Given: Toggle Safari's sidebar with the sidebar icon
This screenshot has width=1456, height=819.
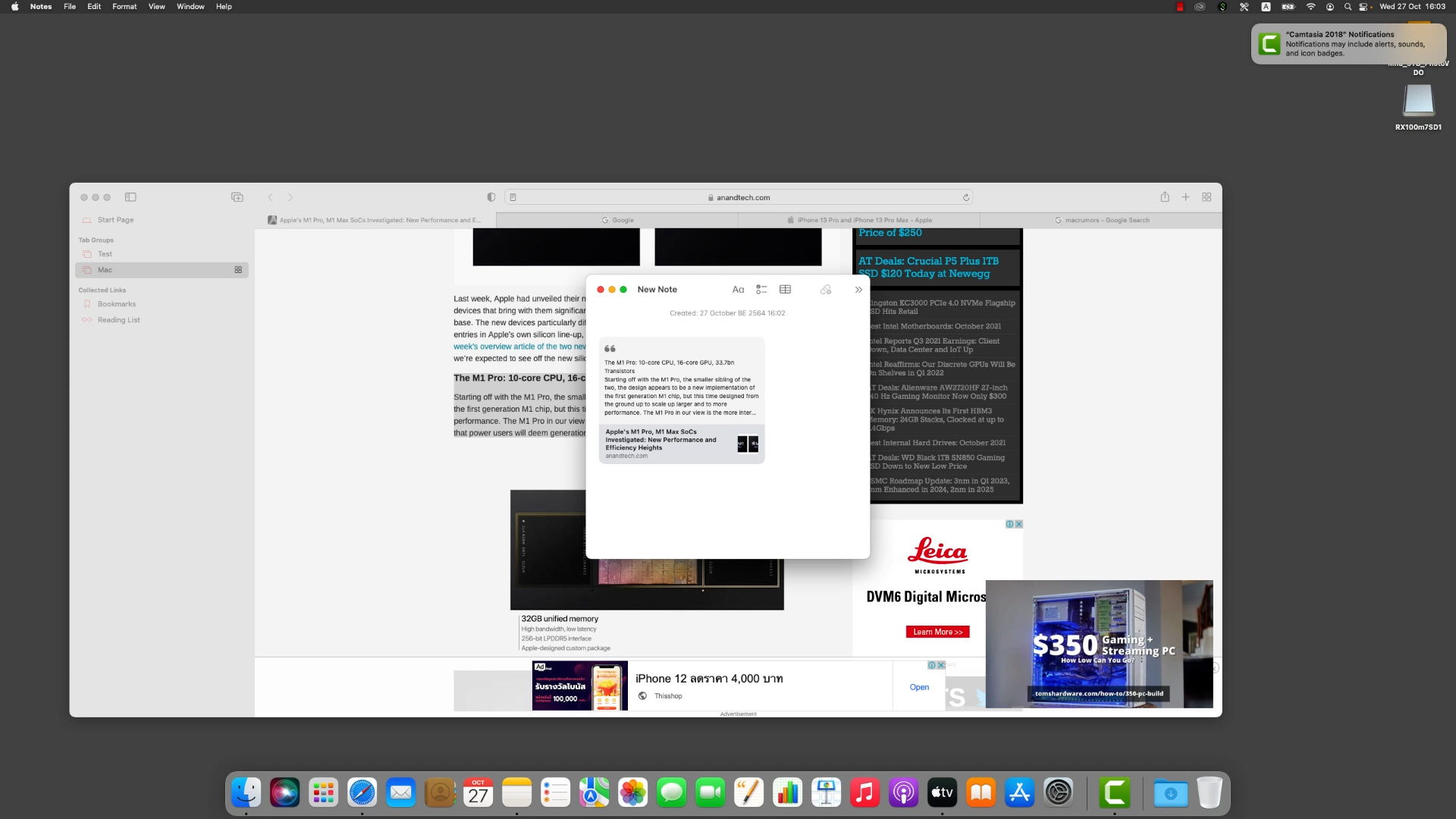Looking at the screenshot, I should [x=130, y=197].
